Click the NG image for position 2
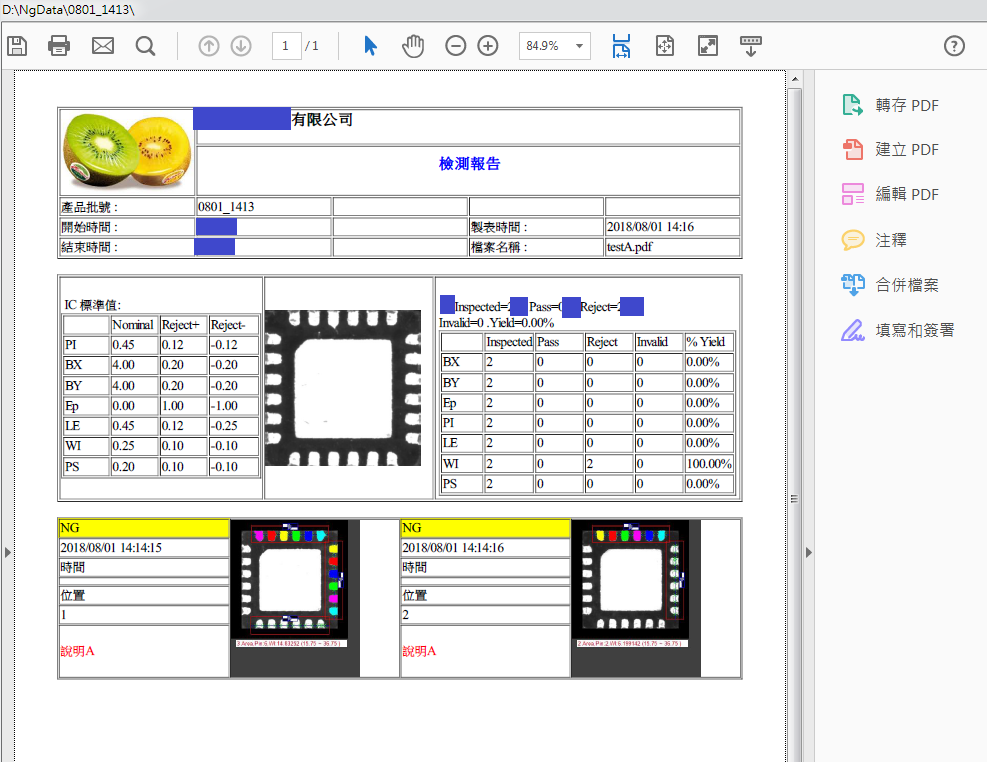 [636, 598]
